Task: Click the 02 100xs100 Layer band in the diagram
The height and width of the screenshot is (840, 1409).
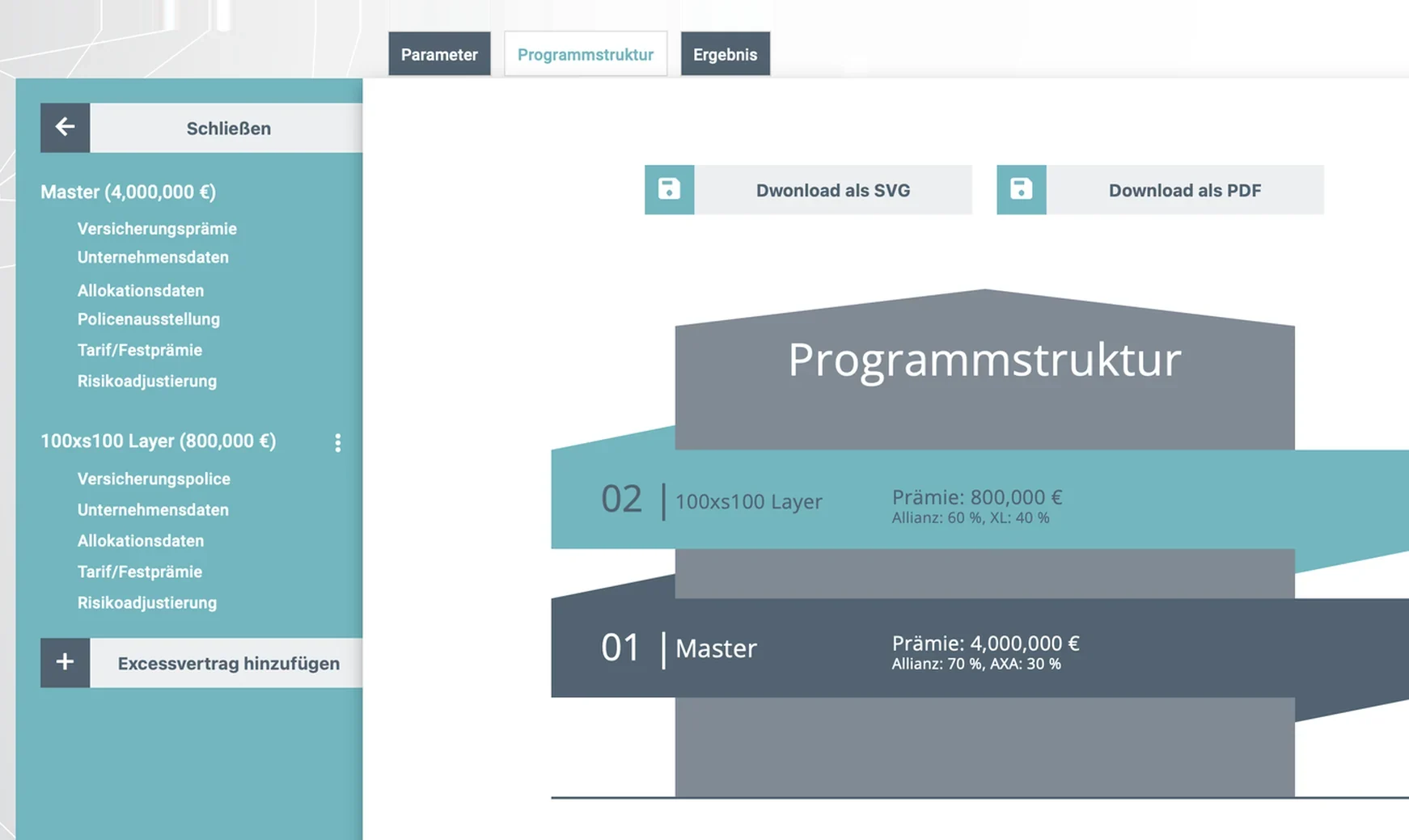Action: (x=980, y=500)
